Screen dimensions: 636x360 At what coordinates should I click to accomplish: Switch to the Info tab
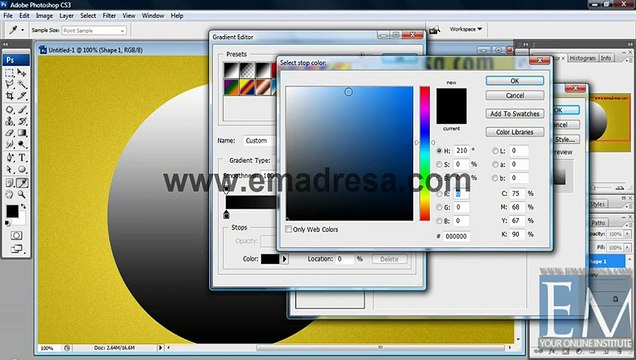606,58
